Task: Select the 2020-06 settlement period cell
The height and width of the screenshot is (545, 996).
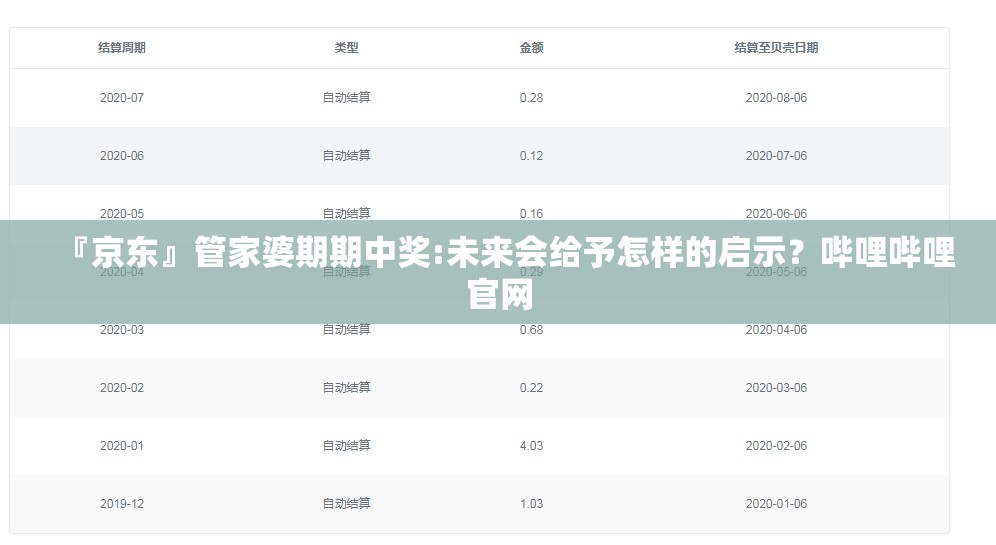Action: coord(122,156)
